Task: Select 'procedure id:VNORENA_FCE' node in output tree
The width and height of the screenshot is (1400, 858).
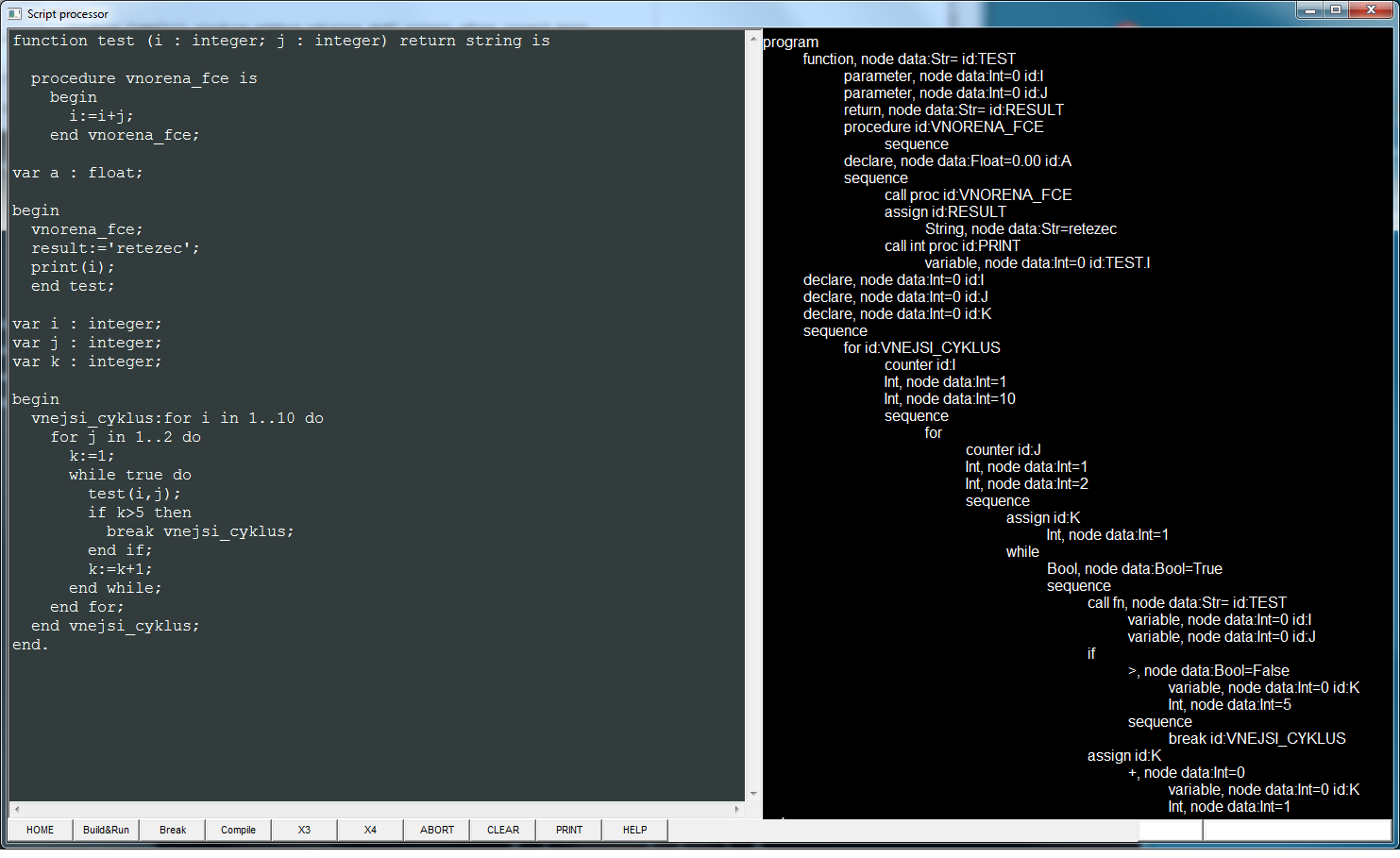Action: [x=943, y=126]
